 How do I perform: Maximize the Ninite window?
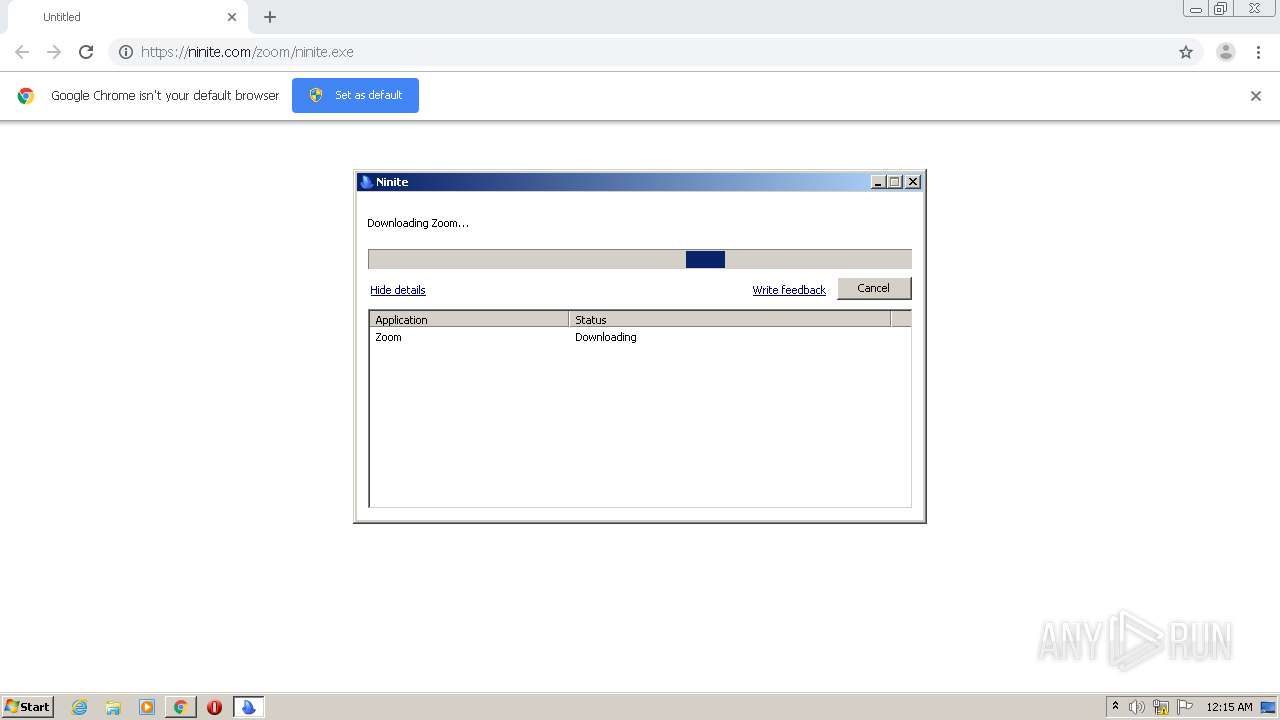point(895,182)
